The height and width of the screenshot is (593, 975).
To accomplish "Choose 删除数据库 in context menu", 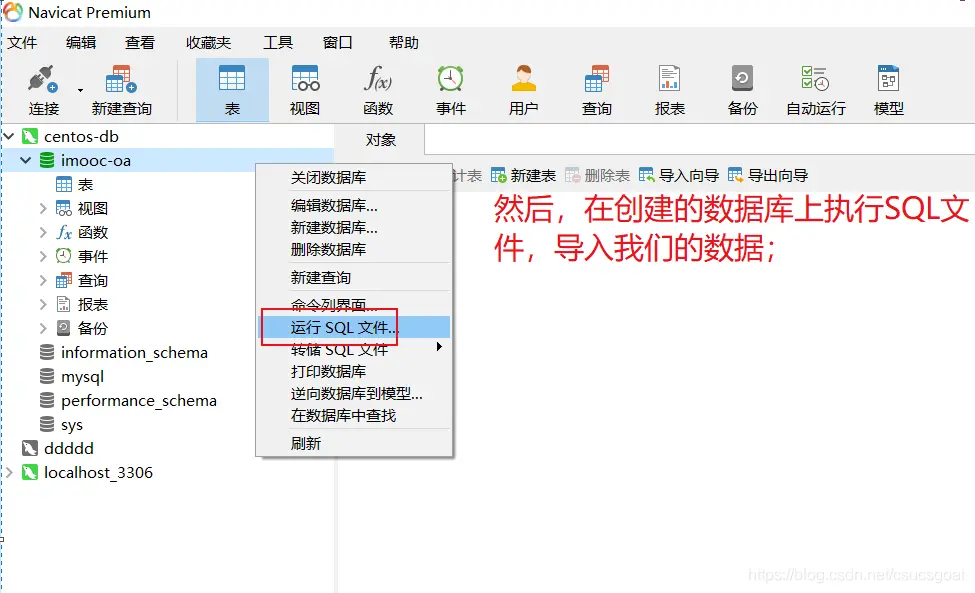I will point(354,249).
